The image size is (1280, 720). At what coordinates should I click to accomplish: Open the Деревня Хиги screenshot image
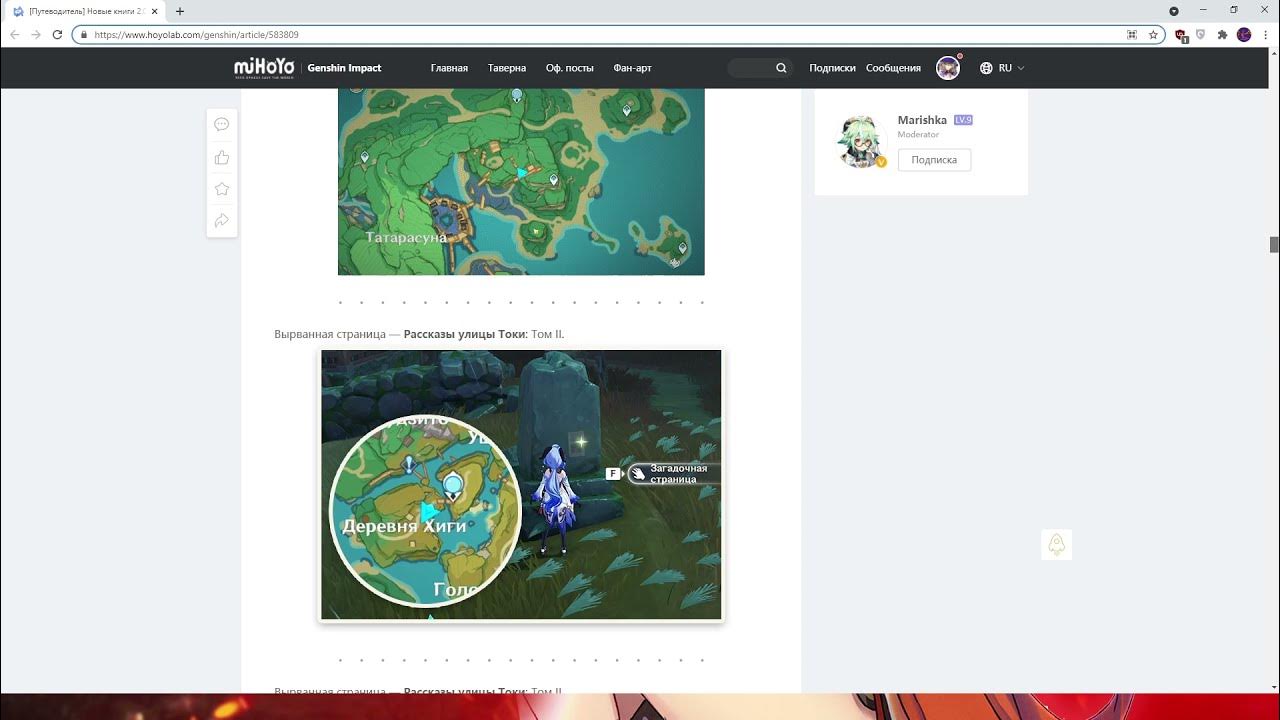tap(521, 485)
